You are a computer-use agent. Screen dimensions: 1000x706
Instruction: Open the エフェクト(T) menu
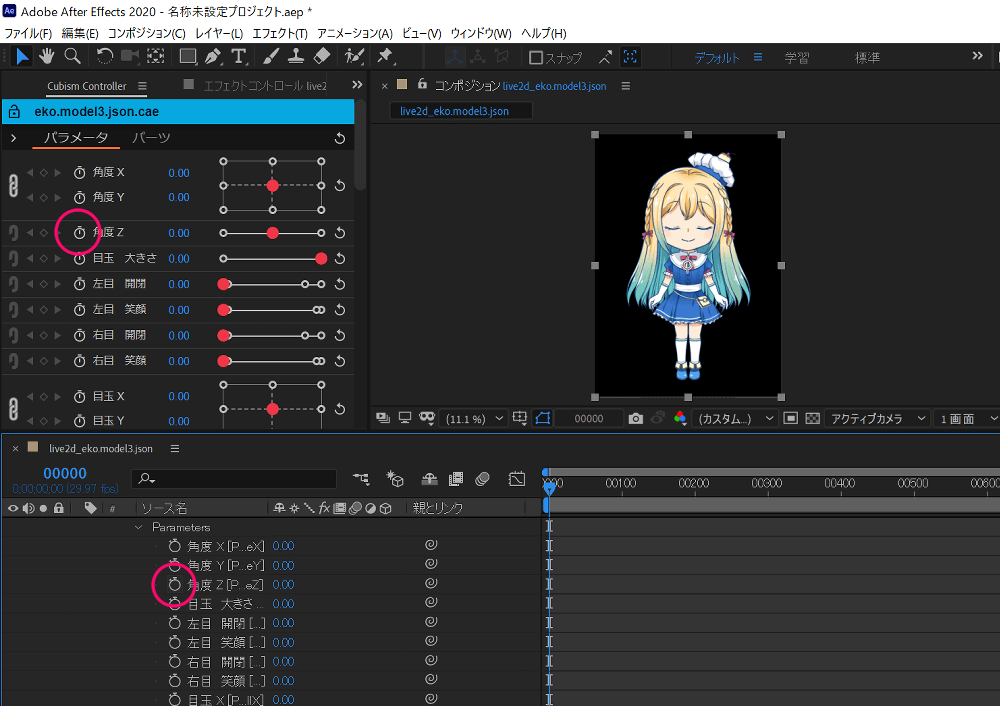pos(280,33)
